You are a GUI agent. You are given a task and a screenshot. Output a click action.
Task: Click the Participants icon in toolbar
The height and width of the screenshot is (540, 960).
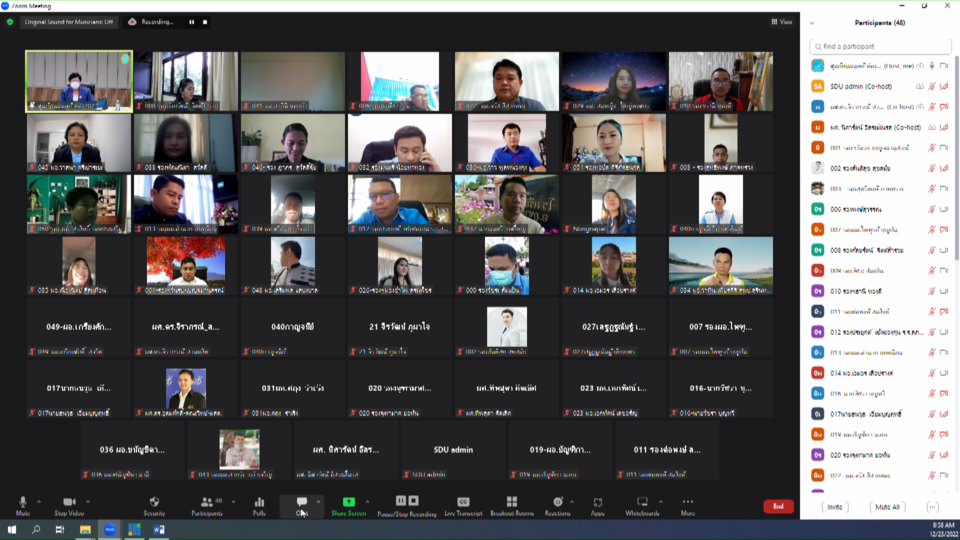point(207,502)
